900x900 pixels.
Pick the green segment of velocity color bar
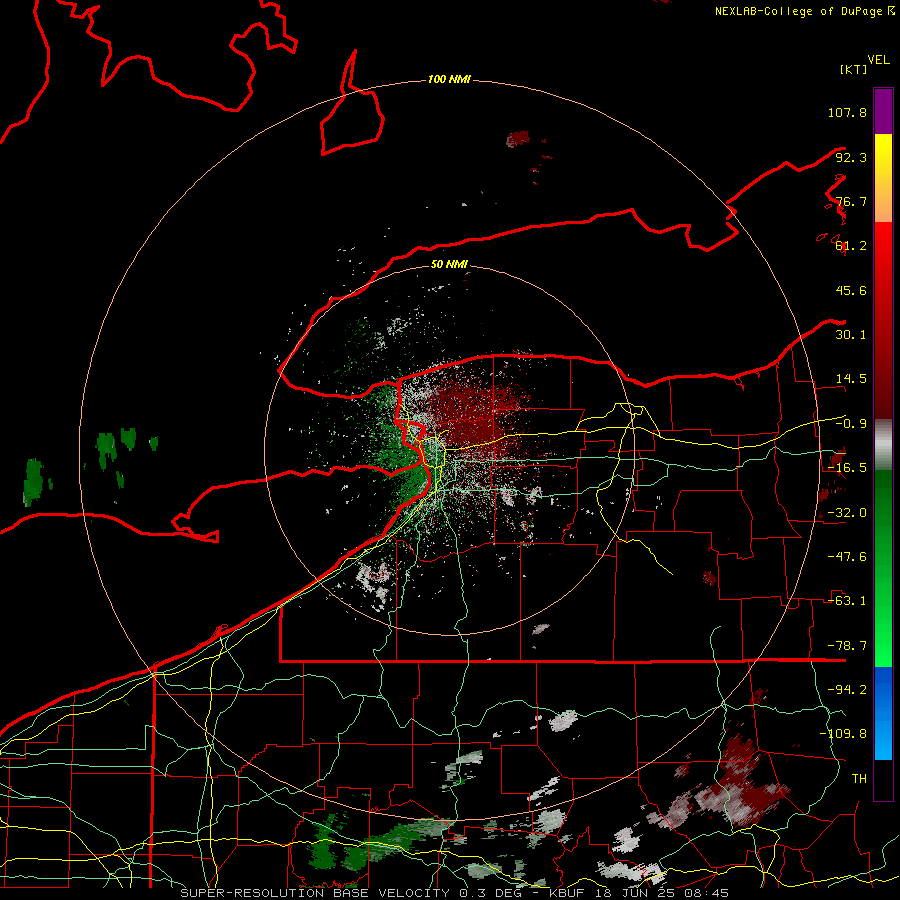[x=883, y=568]
